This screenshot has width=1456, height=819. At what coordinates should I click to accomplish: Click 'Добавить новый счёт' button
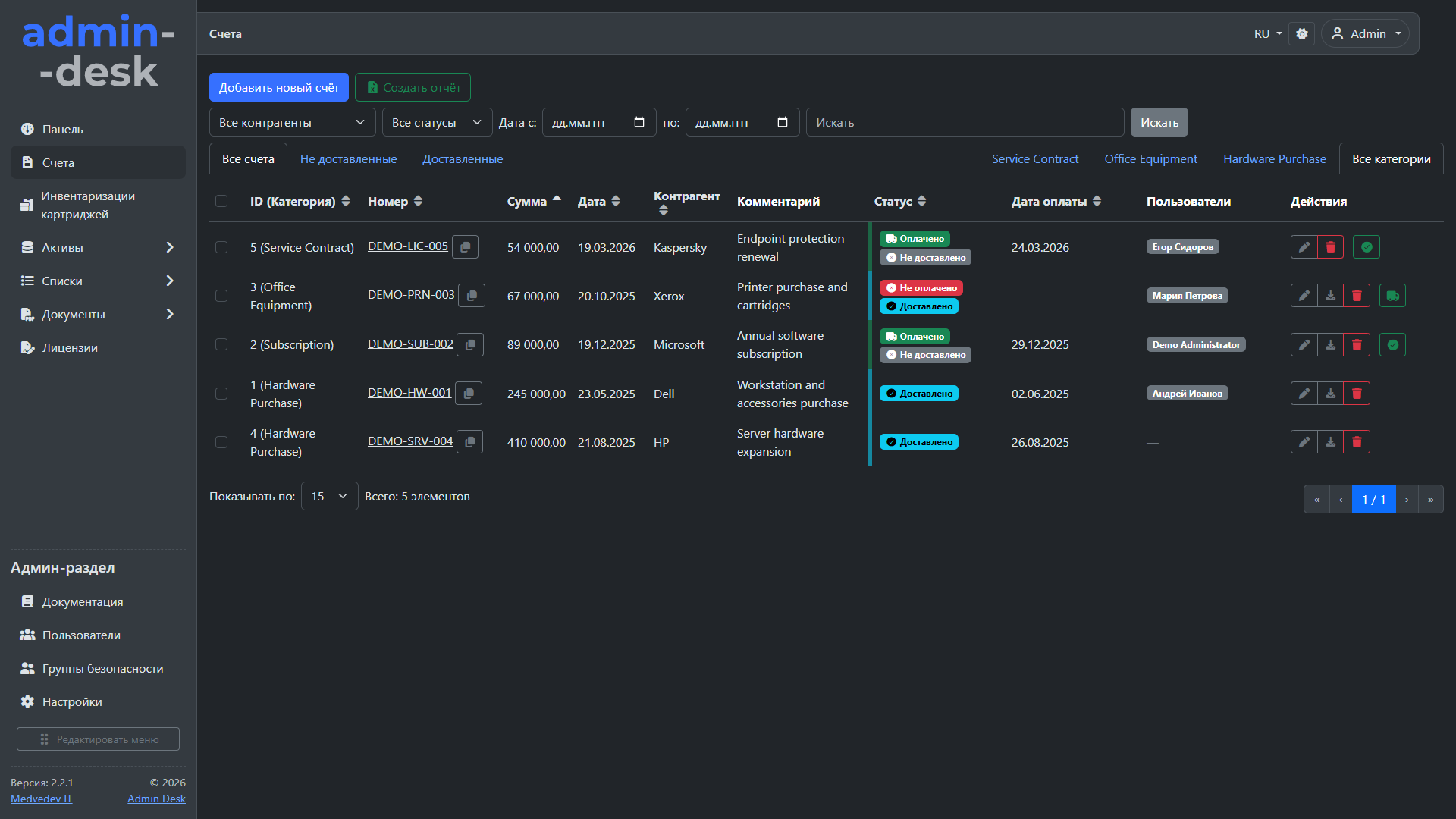(x=278, y=88)
